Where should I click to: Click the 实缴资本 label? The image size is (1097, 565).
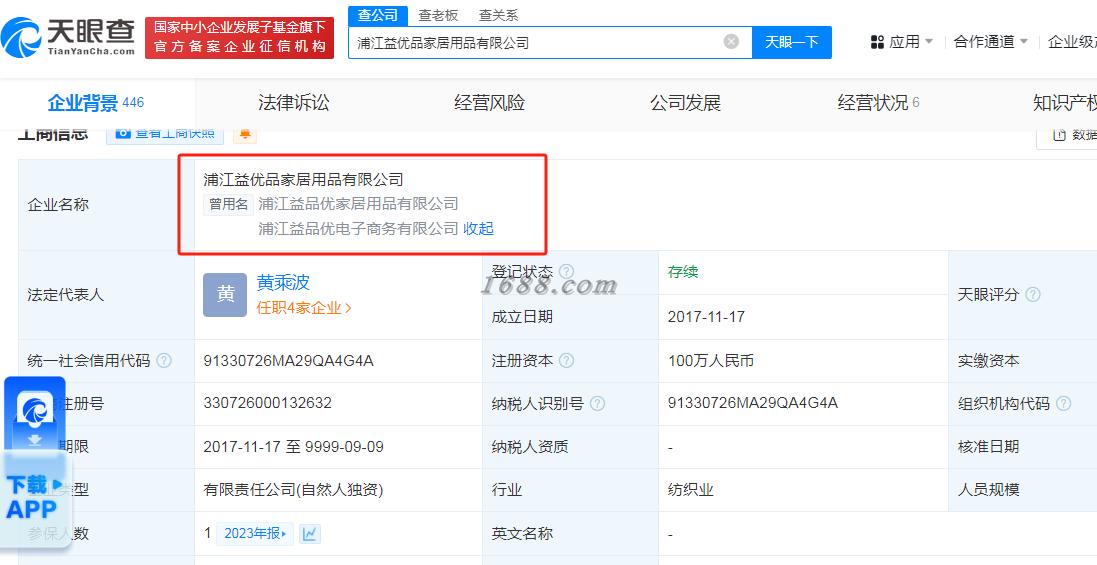[988, 361]
